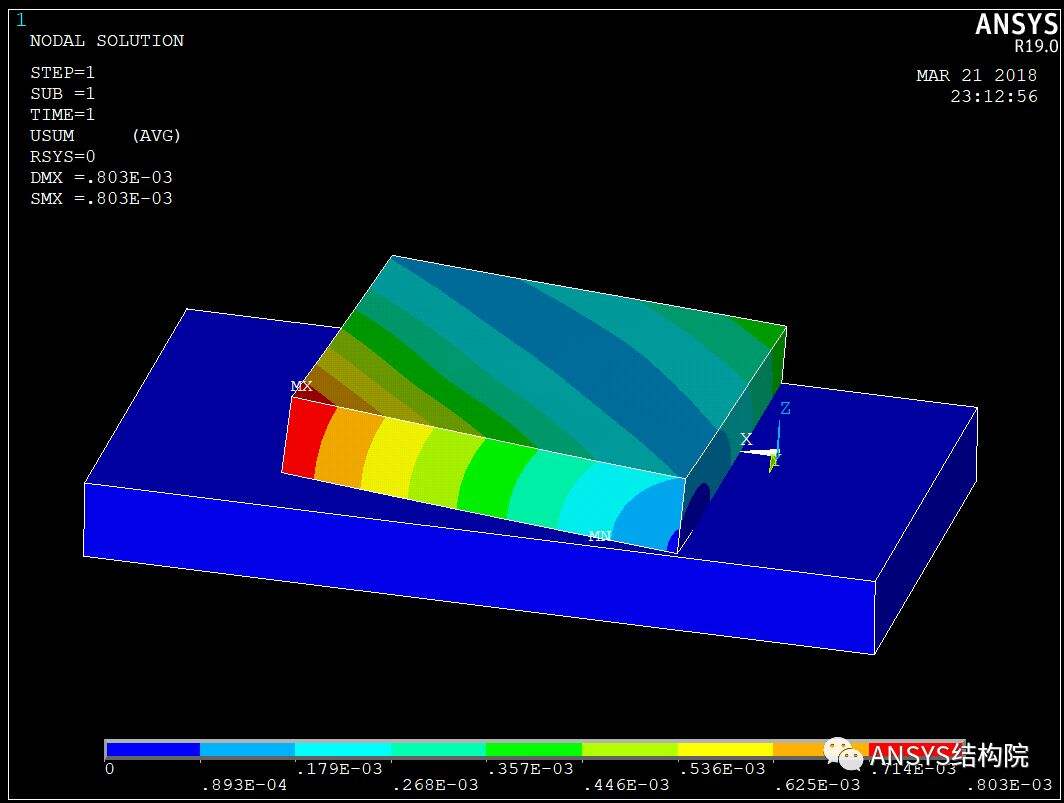The image size is (1064, 803).
Task: Click the MN minimum marker label
Action: 599,536
